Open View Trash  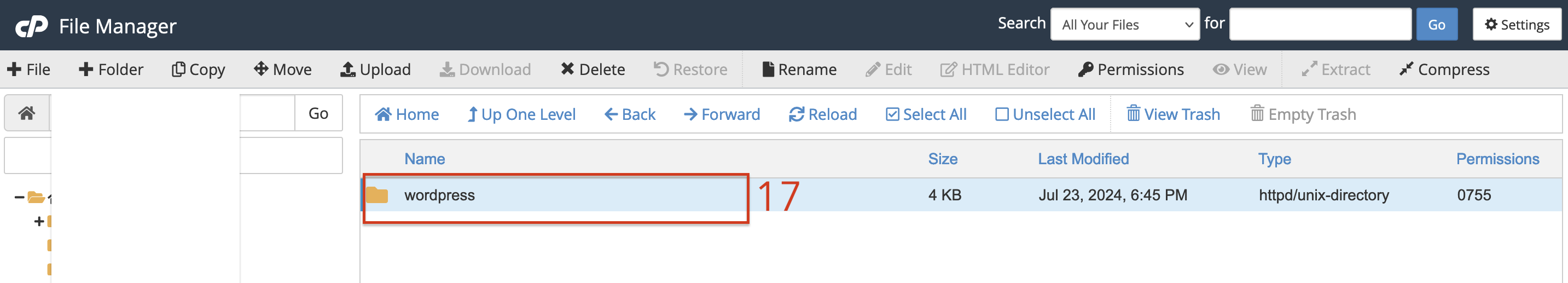1173,114
